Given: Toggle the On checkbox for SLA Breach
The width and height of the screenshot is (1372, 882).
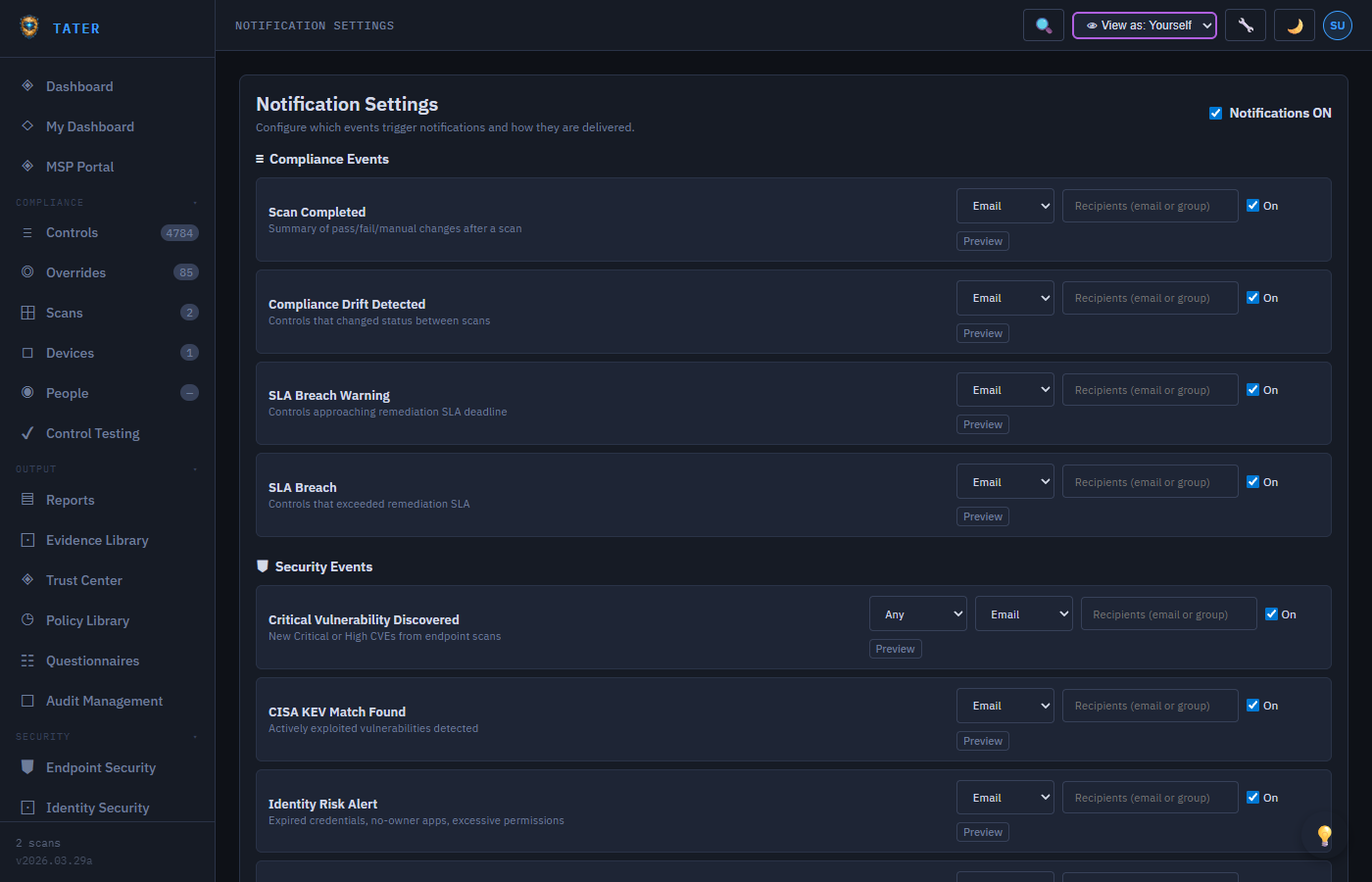Looking at the screenshot, I should [x=1252, y=482].
